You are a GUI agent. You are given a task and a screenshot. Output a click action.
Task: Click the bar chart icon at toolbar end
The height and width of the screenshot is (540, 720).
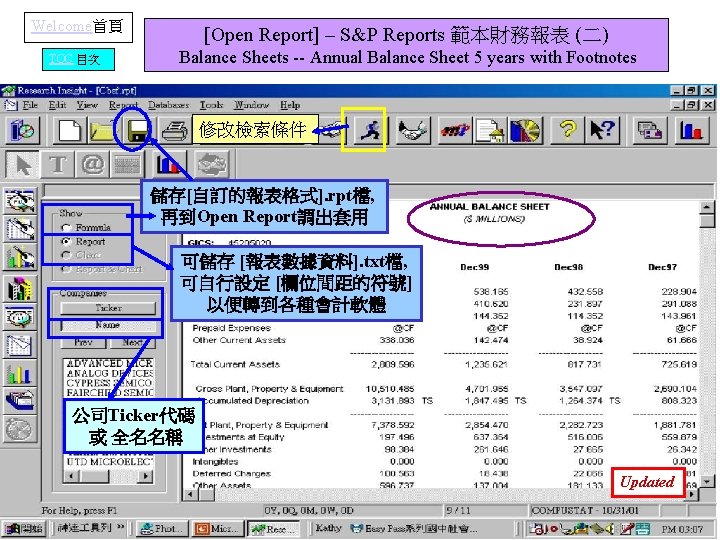pos(692,130)
